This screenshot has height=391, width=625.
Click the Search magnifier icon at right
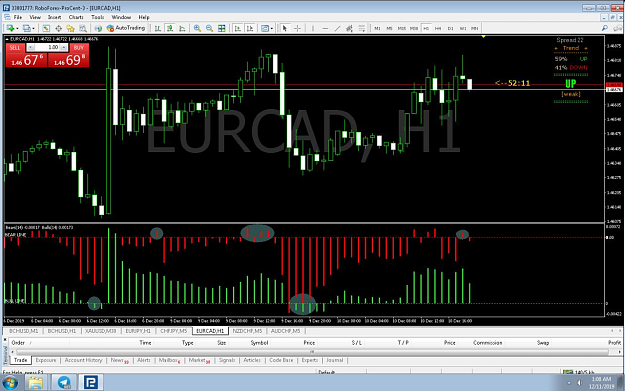[605, 28]
